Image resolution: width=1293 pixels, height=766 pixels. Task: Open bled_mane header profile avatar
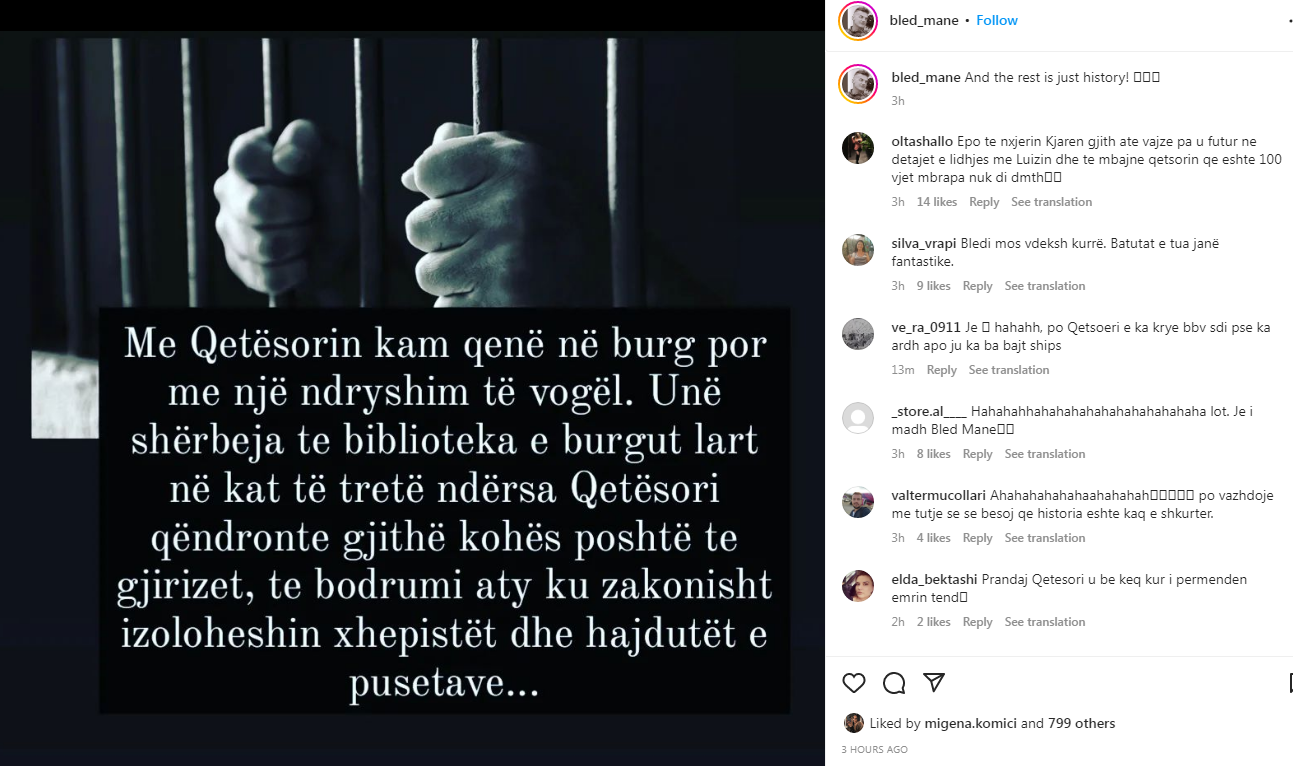pos(858,21)
